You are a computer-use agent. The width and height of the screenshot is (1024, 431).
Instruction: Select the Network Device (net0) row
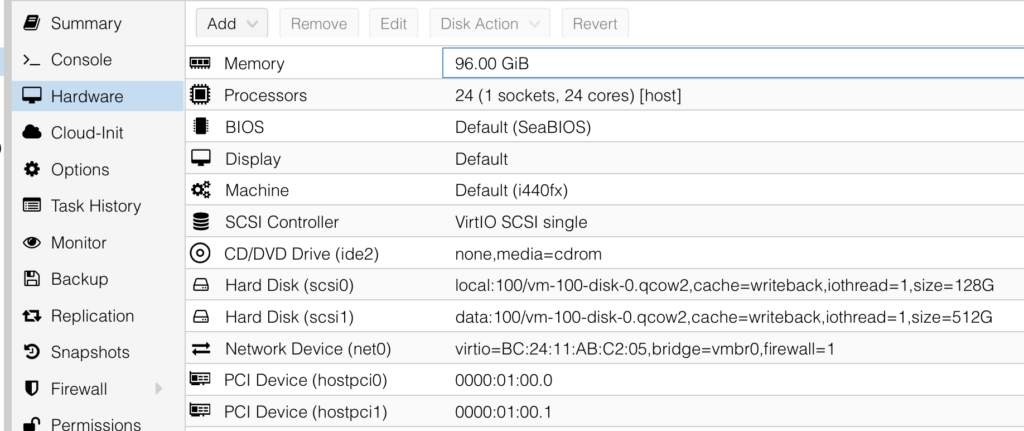[x=600, y=349]
